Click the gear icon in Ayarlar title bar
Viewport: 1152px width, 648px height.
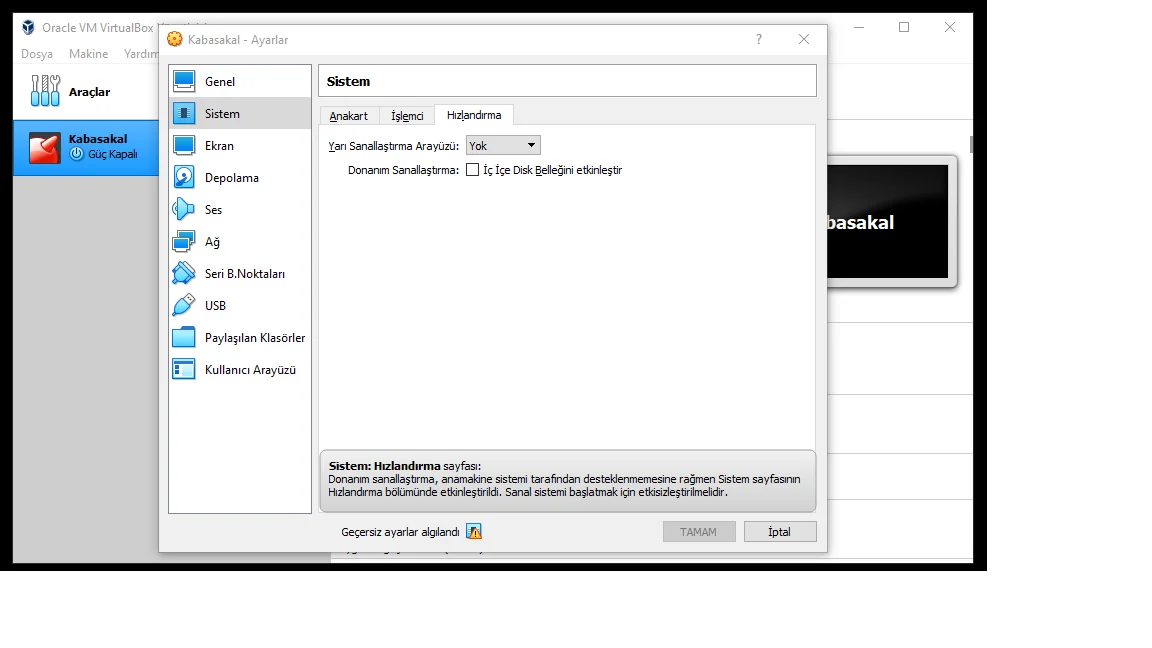pyautogui.click(x=175, y=40)
